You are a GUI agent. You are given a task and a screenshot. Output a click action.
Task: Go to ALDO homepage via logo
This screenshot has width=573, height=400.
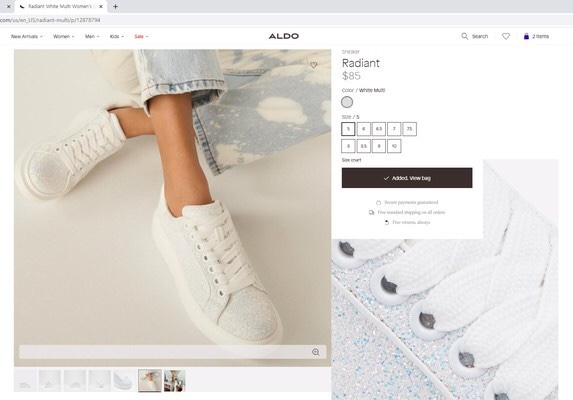[284, 36]
